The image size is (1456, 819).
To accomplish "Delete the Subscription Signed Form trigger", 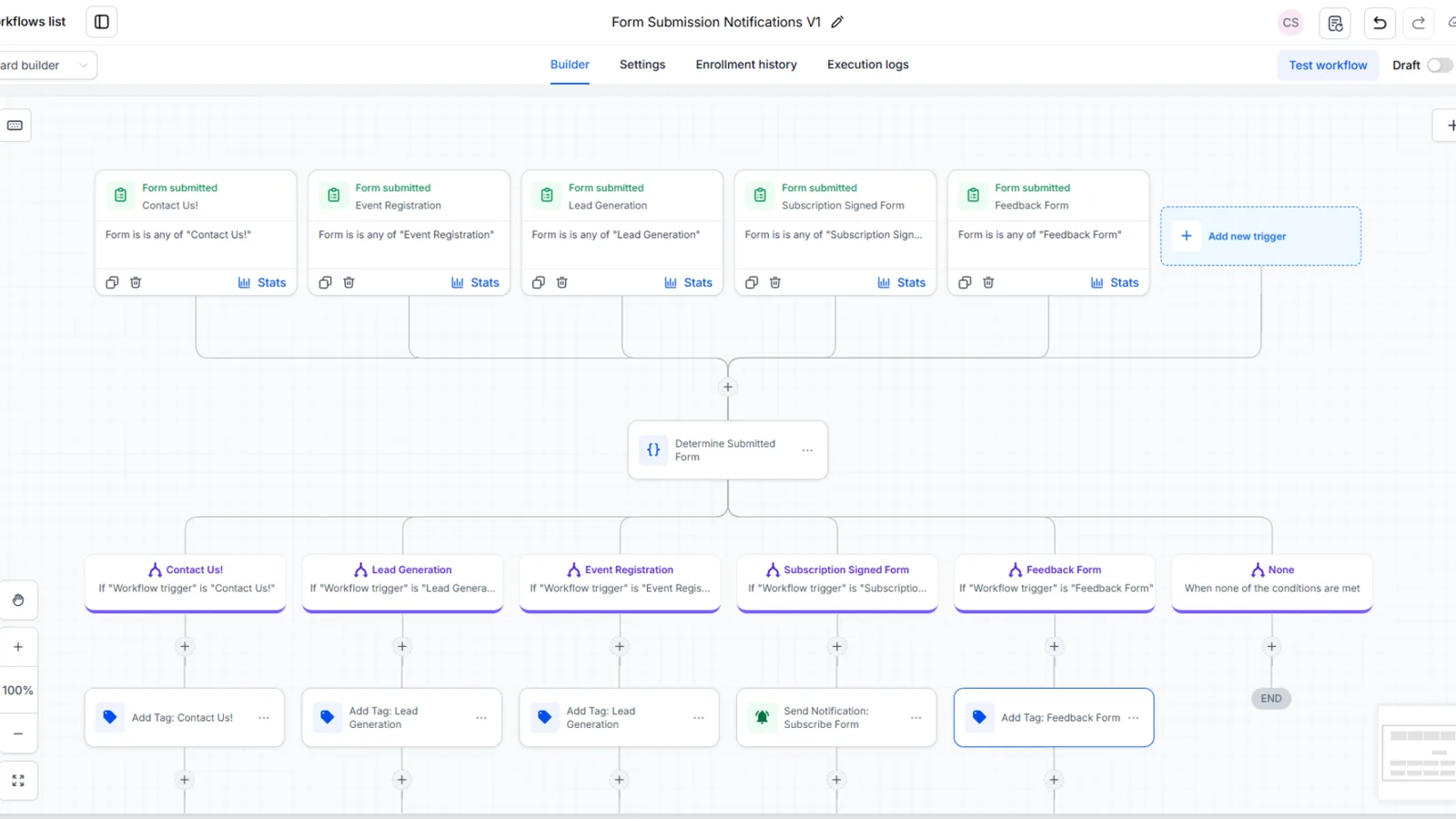I will coord(775,283).
